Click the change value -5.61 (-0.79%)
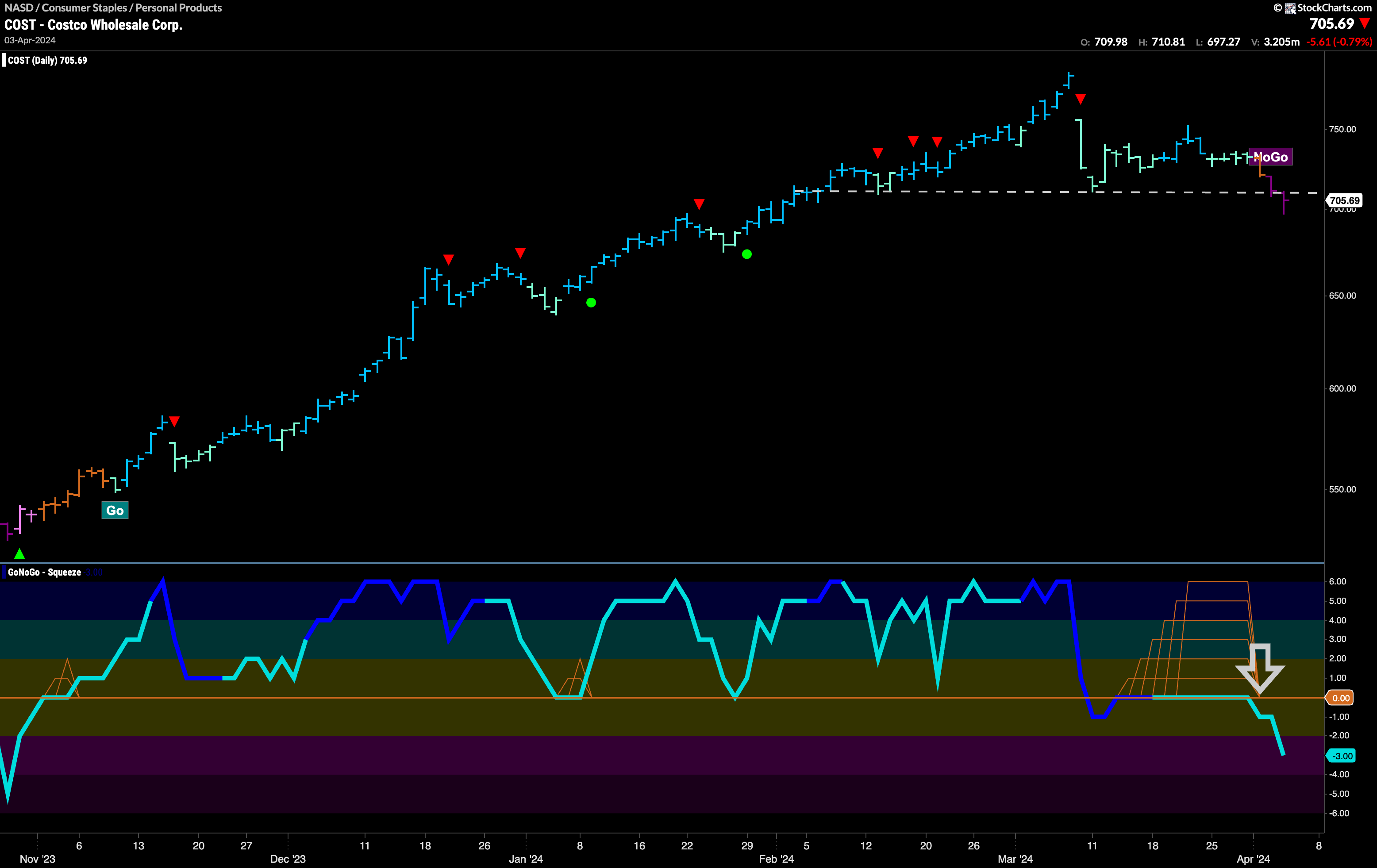This screenshot has height=868, width=1377. (1339, 42)
